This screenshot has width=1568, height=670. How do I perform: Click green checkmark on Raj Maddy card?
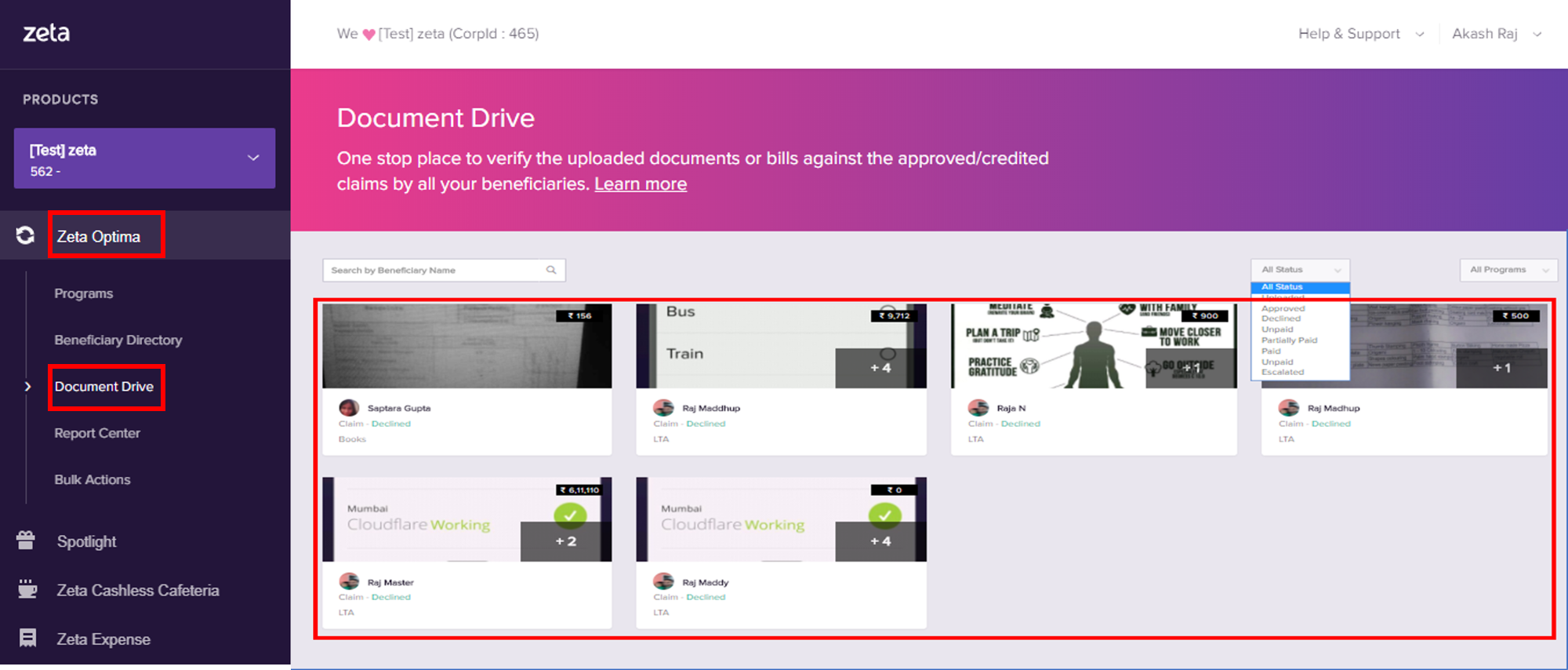[x=884, y=515]
